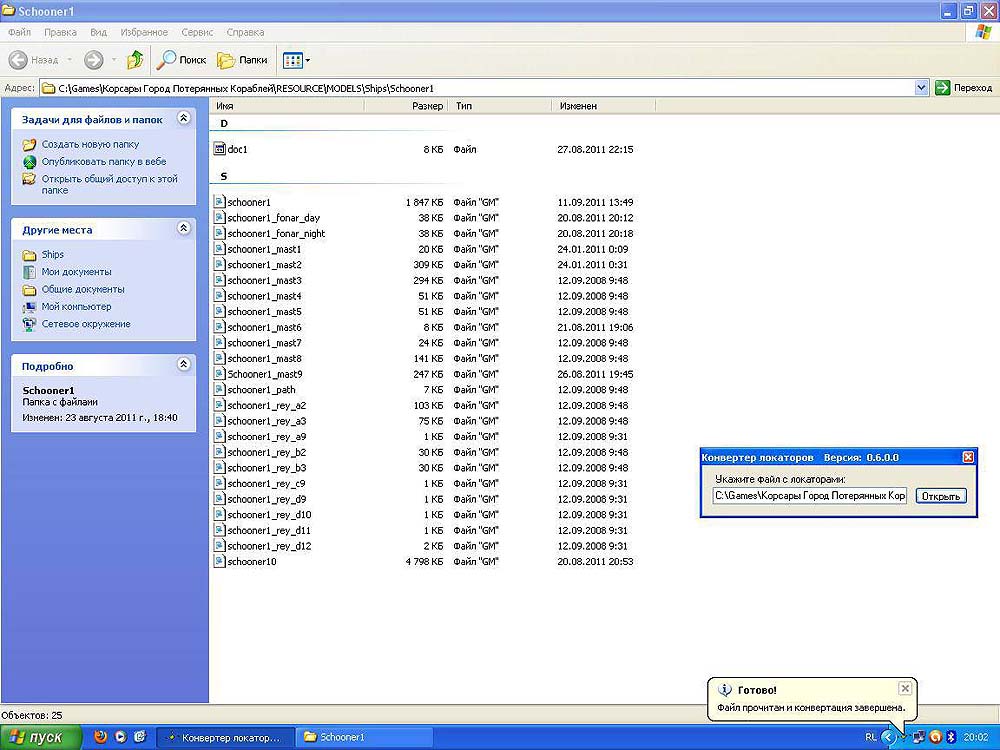The width and height of the screenshot is (1000, 750).
Task: Switch to Конвертер локатор... taskbar button
Action: coord(225,738)
